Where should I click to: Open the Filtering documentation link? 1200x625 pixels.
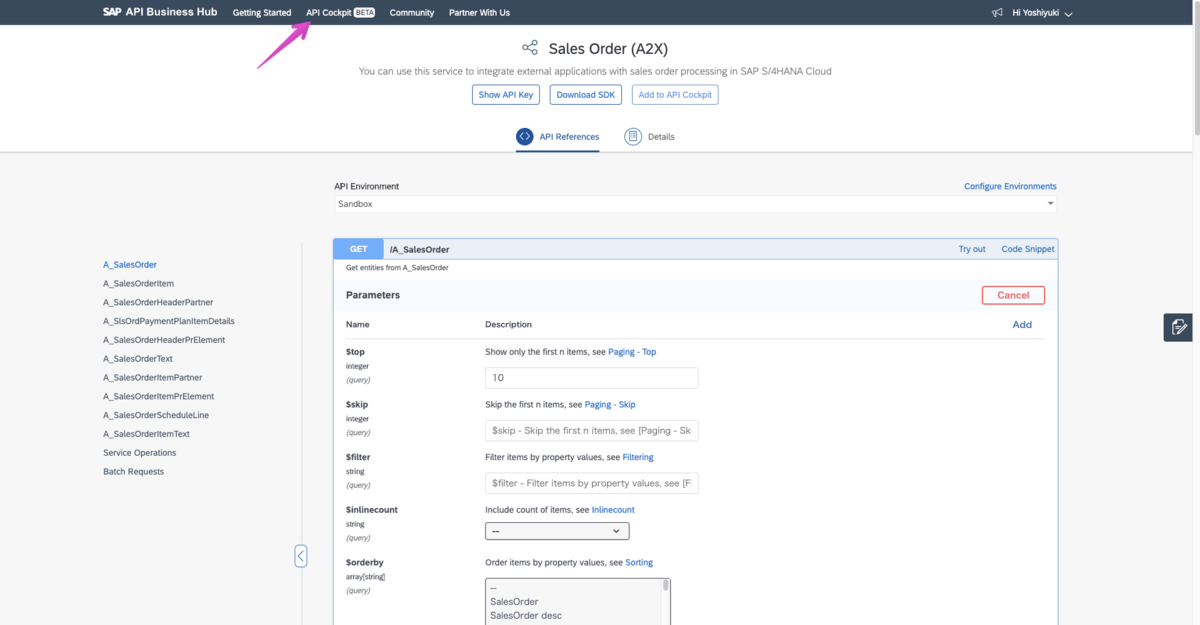tap(638, 457)
